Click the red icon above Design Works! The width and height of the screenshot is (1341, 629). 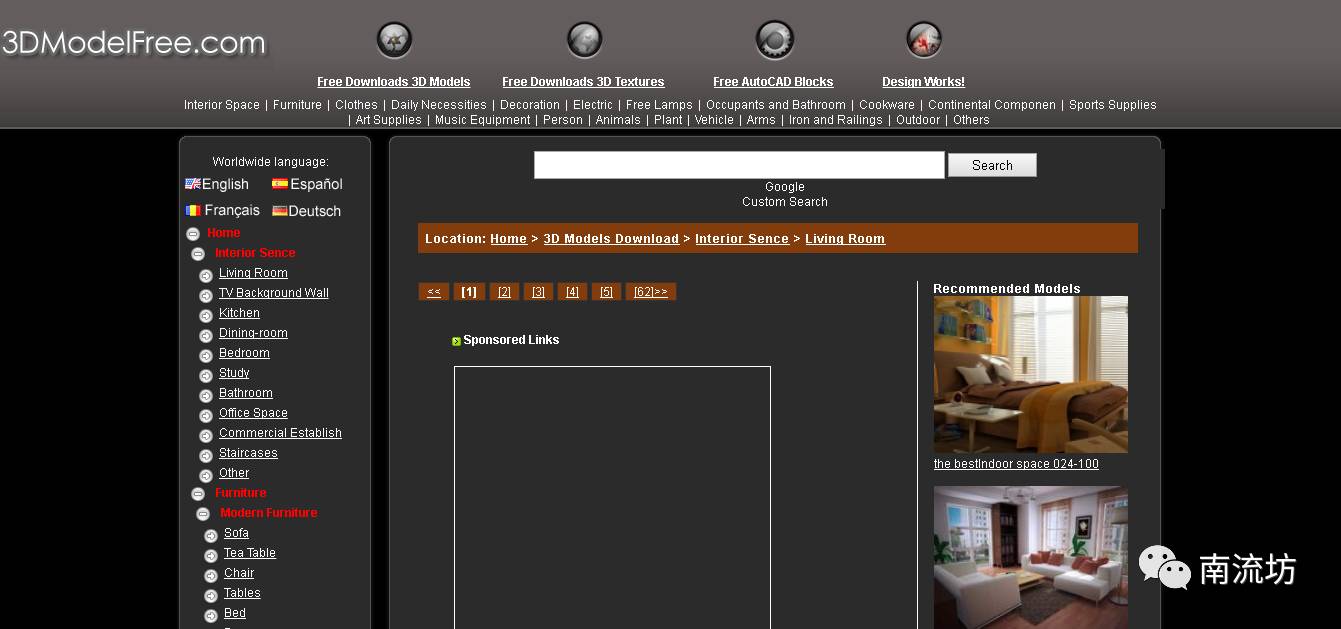[924, 41]
